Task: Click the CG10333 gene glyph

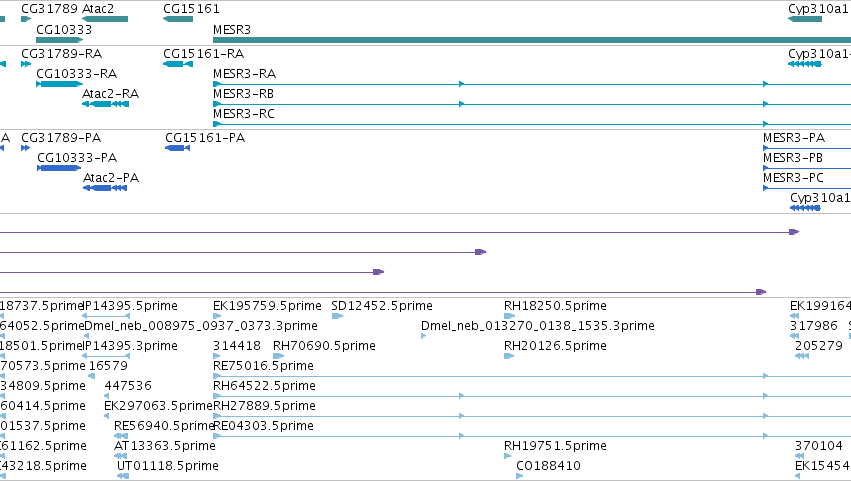Action: 60,40
